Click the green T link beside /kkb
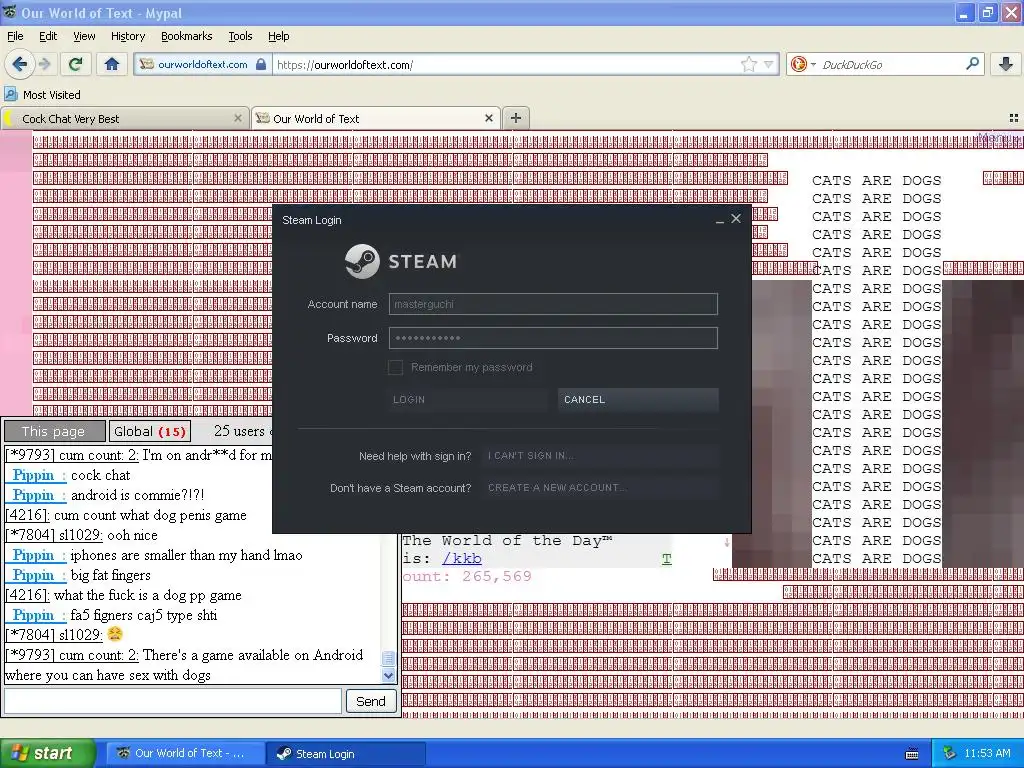 point(666,559)
